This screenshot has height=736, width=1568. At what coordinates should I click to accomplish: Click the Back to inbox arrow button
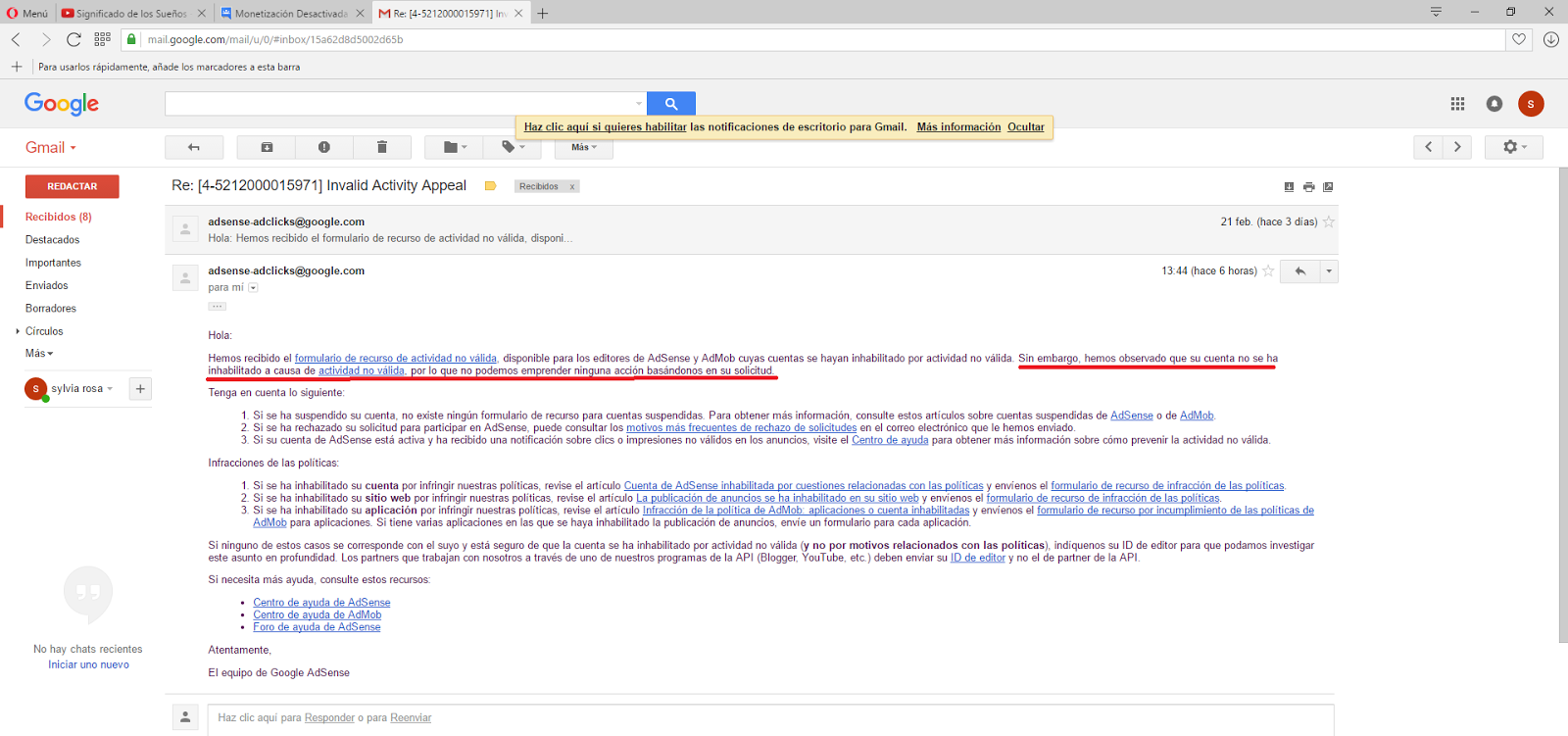[194, 147]
